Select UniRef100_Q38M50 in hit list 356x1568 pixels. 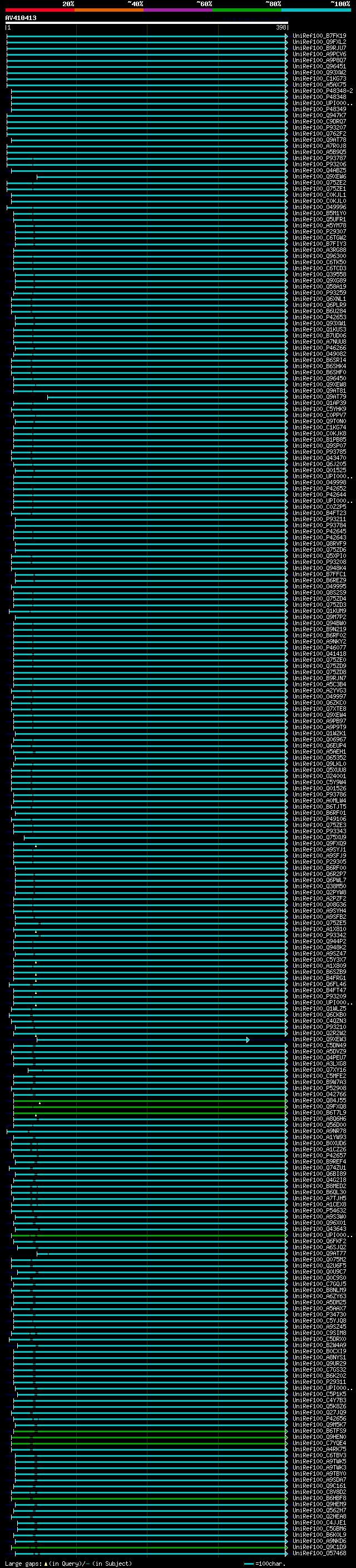coord(319,886)
